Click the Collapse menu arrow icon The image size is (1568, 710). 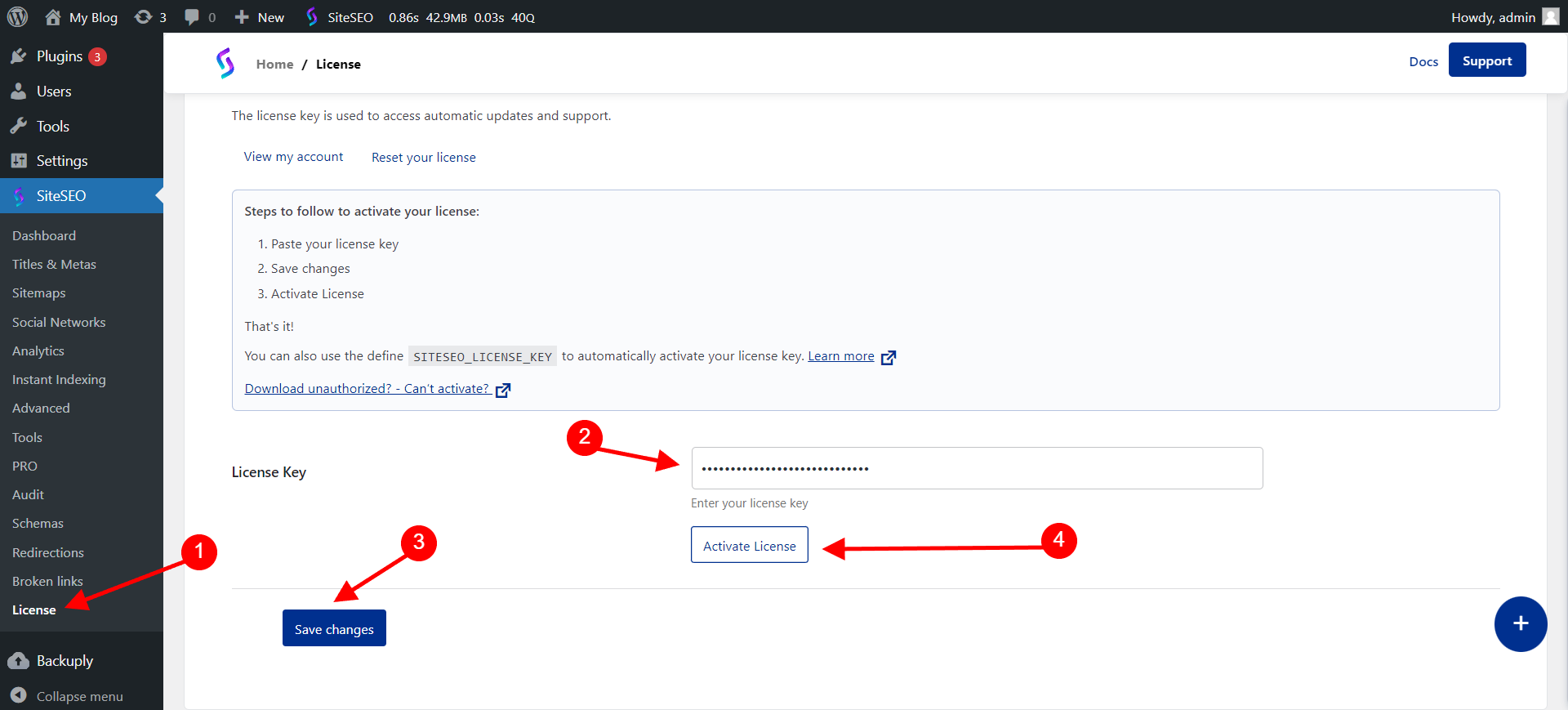coord(19,695)
